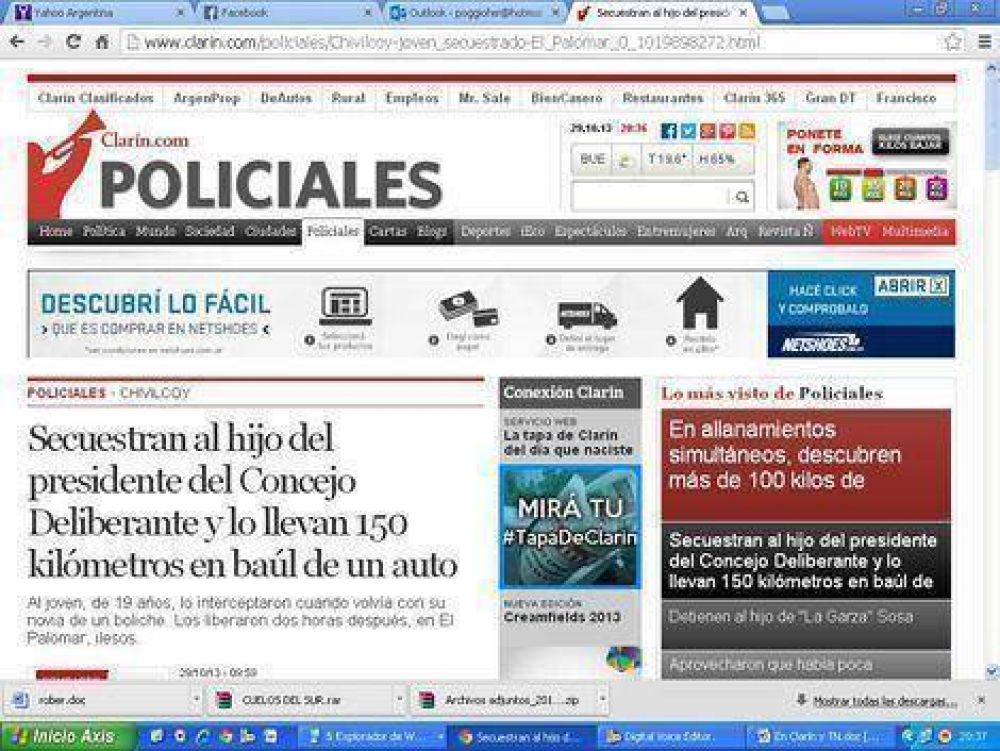Viewport: 1000px width, 751px height.
Task: Click the MIRÁ TU #TapaDeClarin thumbnail
Action: (x=570, y=527)
